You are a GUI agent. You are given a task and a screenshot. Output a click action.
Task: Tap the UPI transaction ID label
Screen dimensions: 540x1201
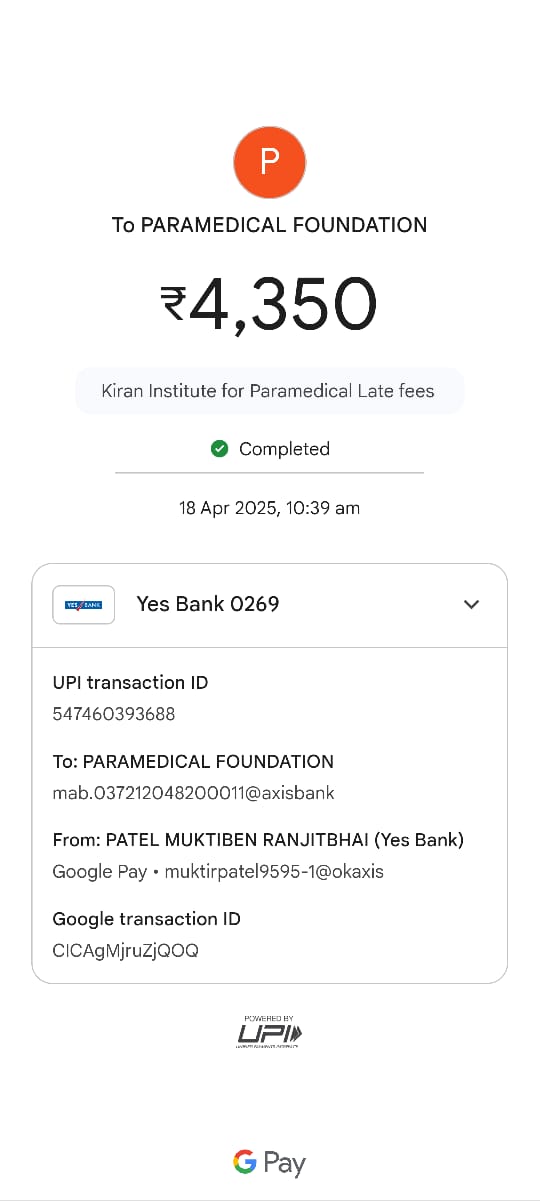pos(130,683)
